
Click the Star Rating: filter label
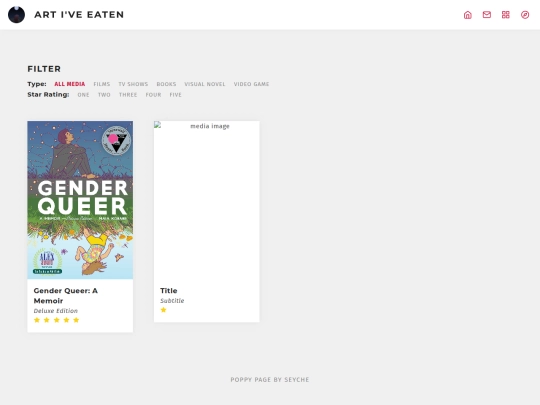click(x=48, y=95)
